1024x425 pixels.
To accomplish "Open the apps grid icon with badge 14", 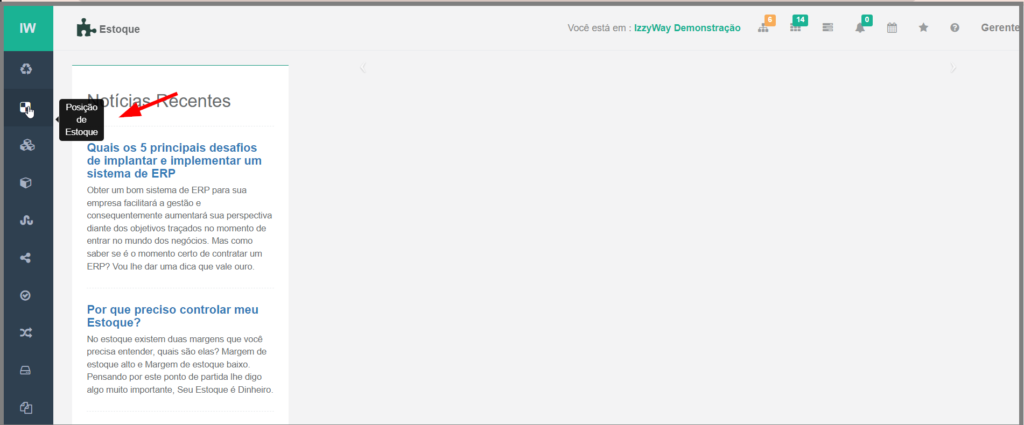I will tap(796, 28).
